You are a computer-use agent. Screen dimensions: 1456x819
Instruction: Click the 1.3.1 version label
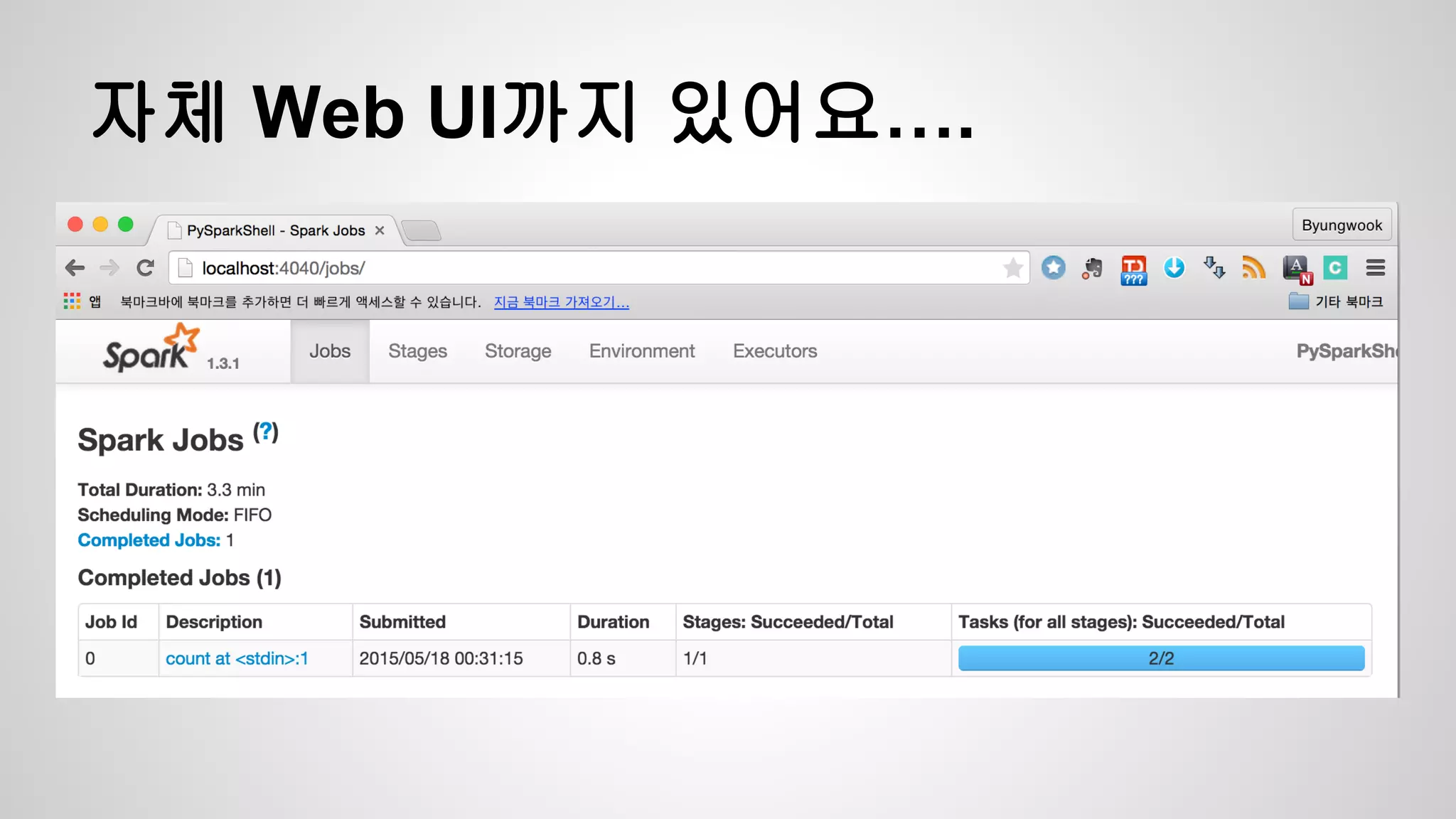(x=223, y=363)
